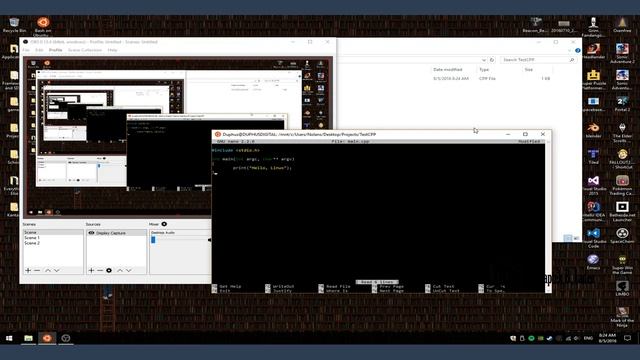Move scene down in the Scenes list

click(57, 270)
